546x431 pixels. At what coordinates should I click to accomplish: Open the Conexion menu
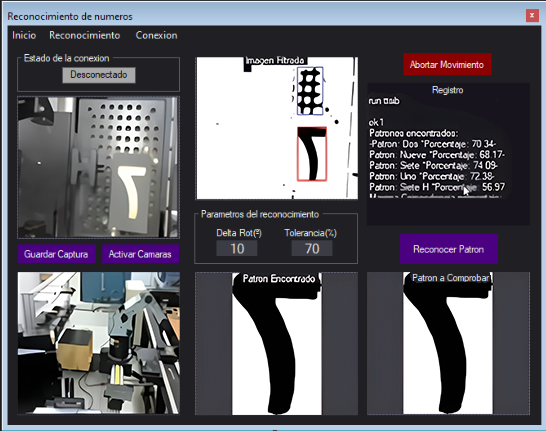coord(156,35)
